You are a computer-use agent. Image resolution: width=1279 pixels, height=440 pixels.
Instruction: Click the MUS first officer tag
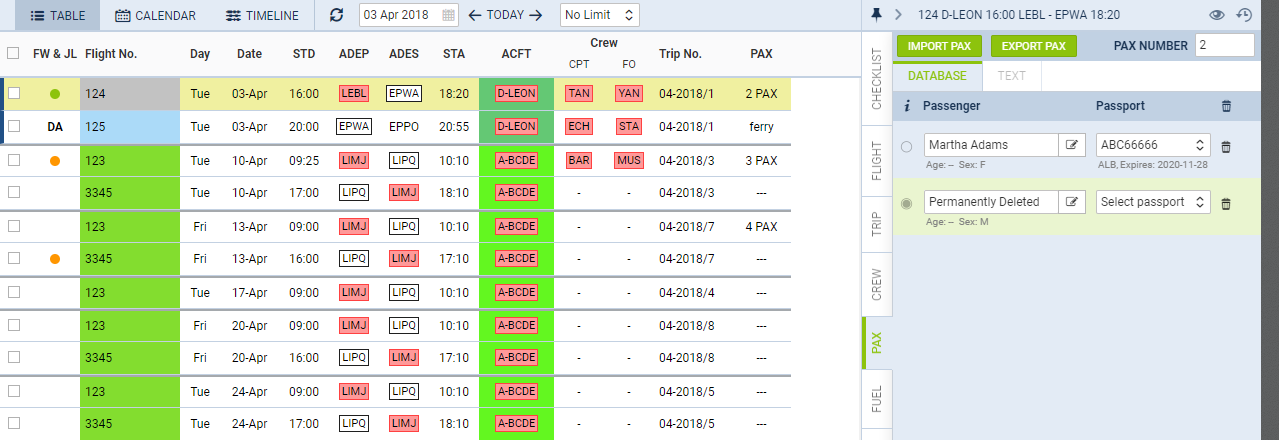click(629, 160)
